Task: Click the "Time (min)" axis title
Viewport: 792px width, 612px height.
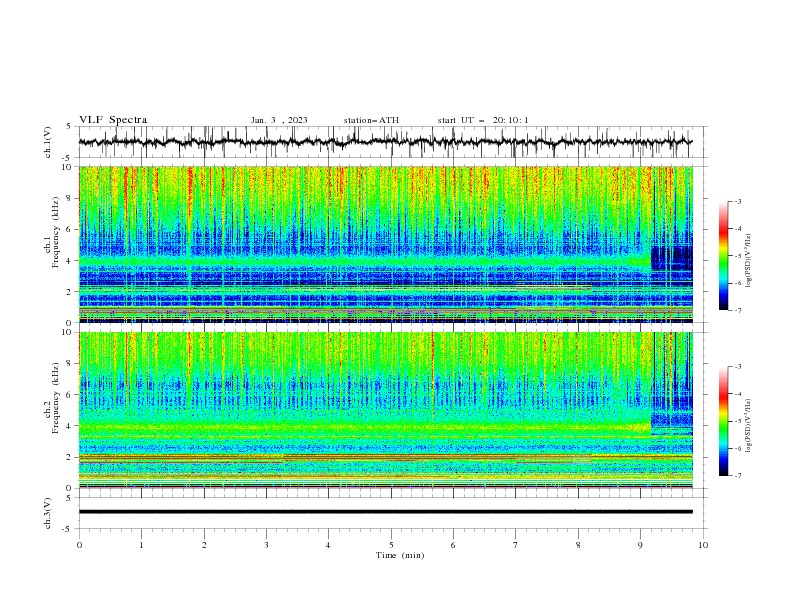Action: [x=400, y=555]
